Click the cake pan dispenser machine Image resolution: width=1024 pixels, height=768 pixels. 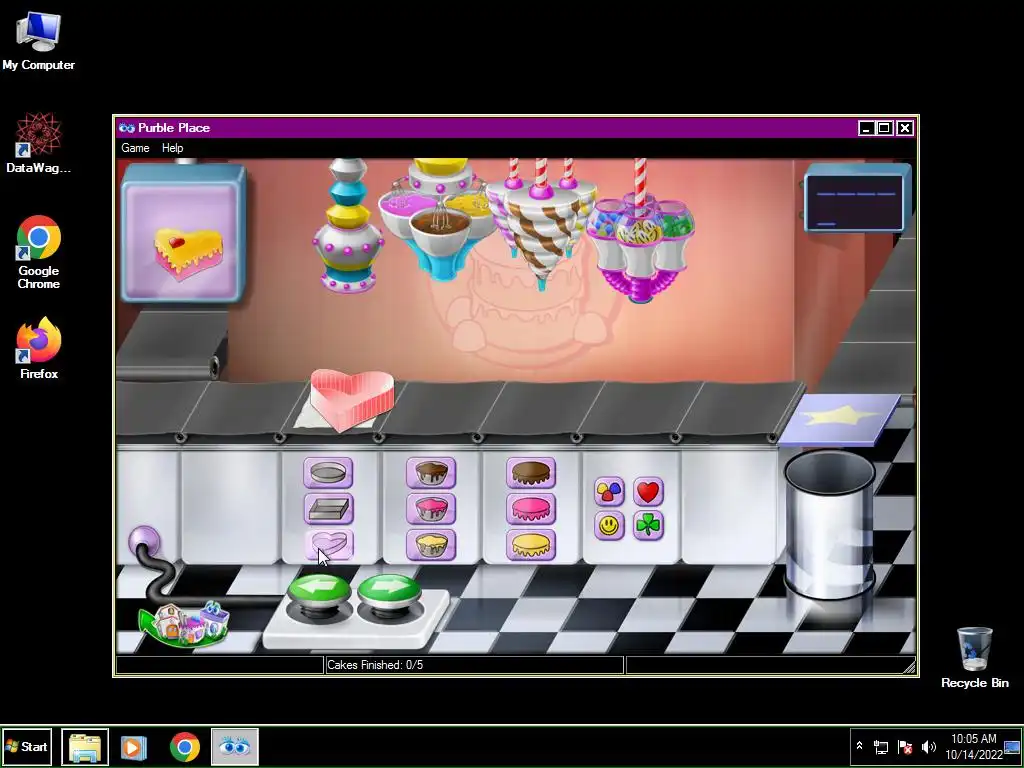(x=348, y=226)
